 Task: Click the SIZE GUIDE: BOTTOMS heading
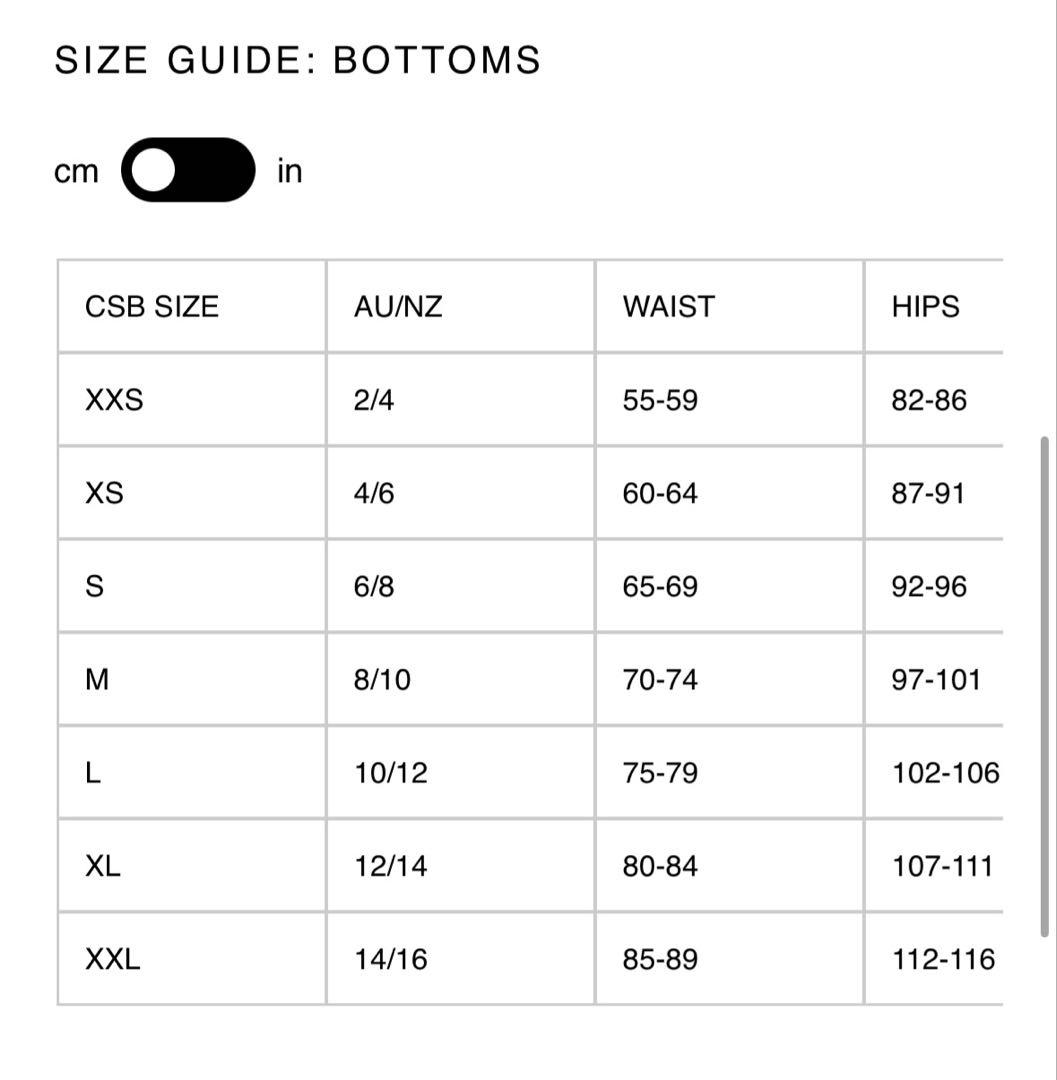click(297, 60)
